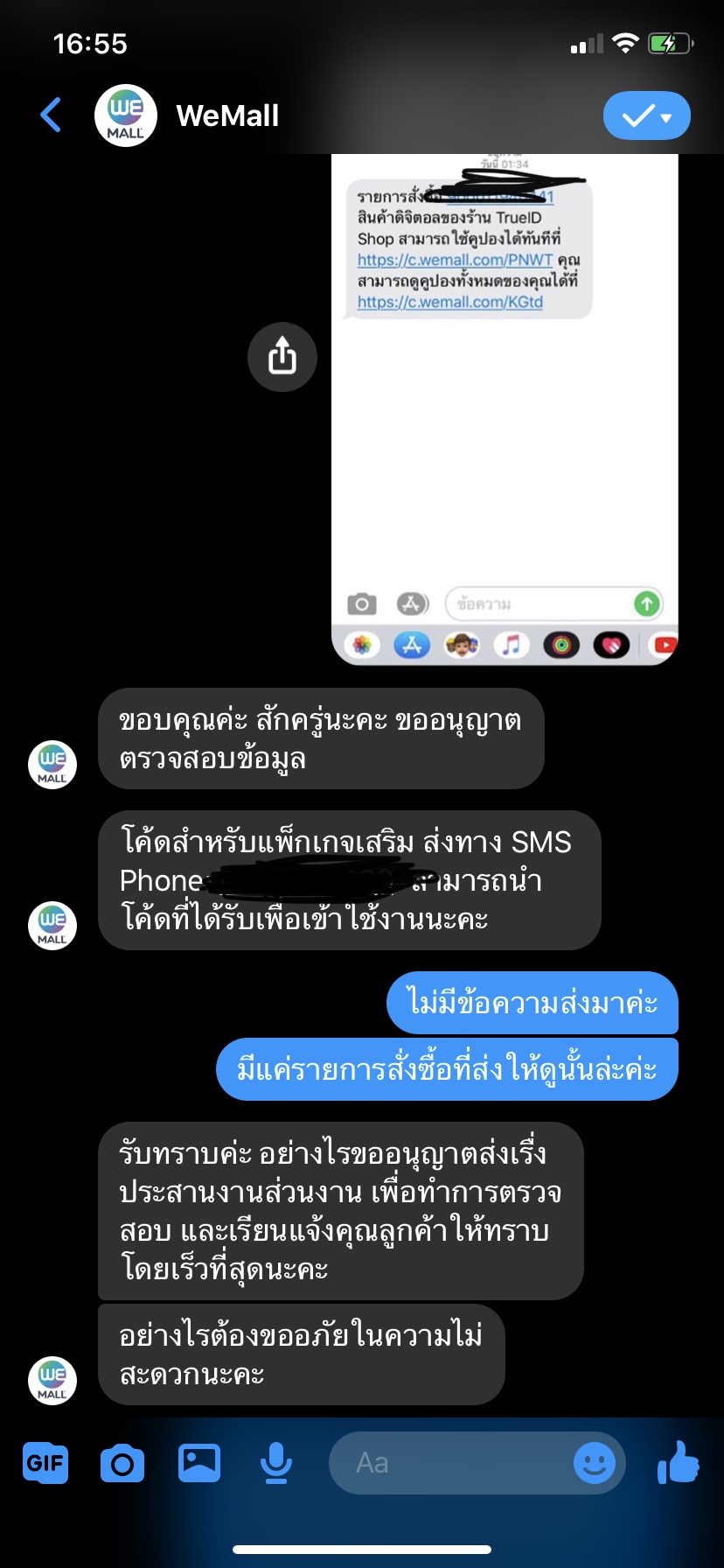724x1568 pixels.
Task: Tap the microphone to record voice
Action: (276, 1462)
